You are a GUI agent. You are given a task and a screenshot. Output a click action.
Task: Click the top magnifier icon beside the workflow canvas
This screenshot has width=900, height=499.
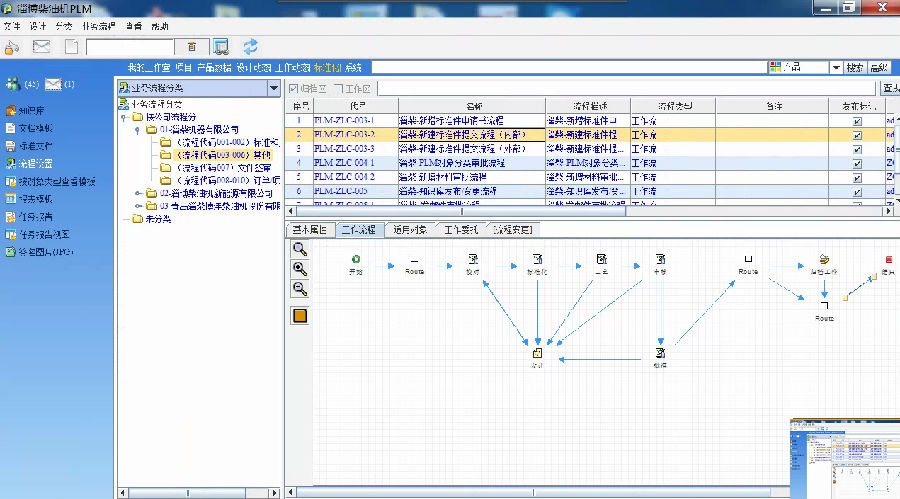(x=299, y=250)
